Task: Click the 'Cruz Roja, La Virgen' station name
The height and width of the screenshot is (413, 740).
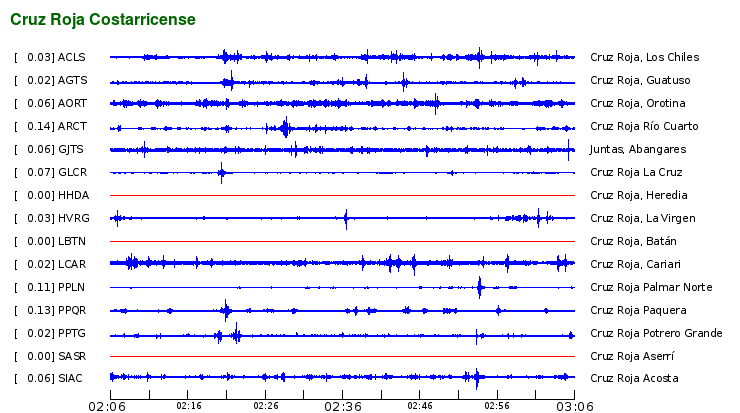Action: [x=643, y=219]
